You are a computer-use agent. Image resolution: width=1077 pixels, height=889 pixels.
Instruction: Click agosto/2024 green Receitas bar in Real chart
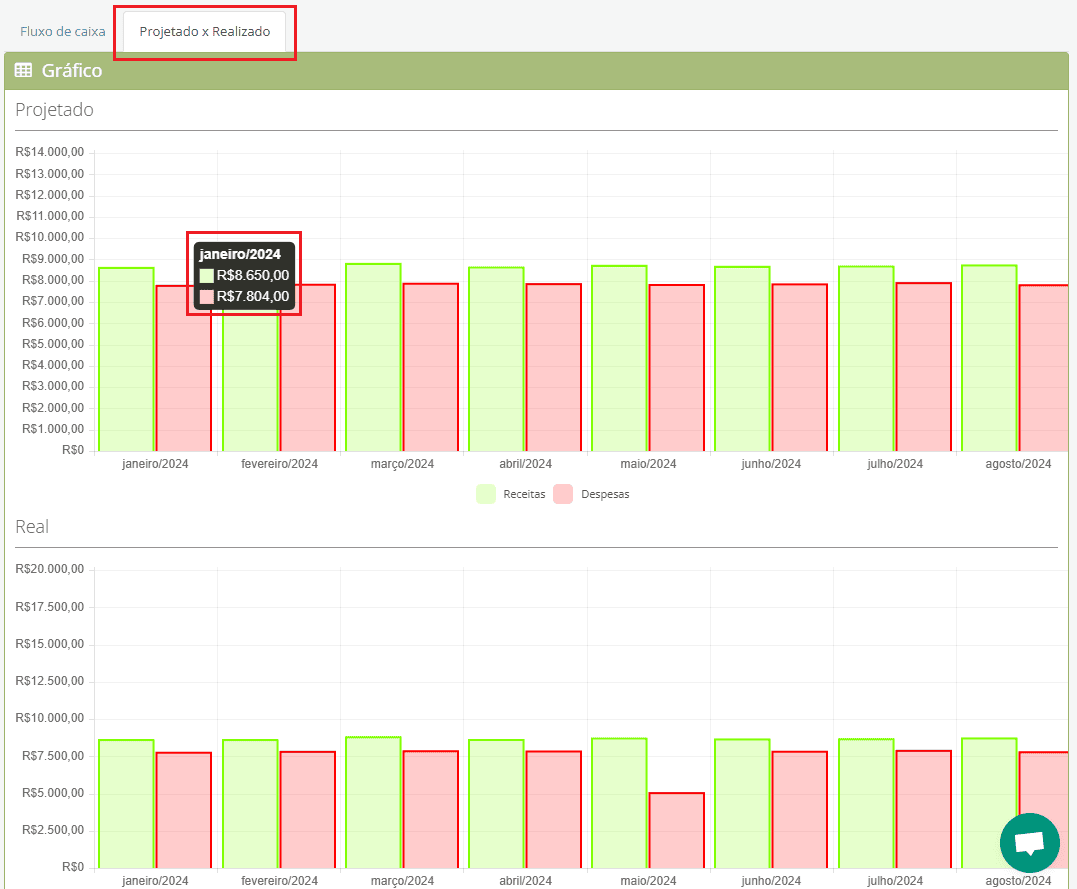tap(989, 803)
